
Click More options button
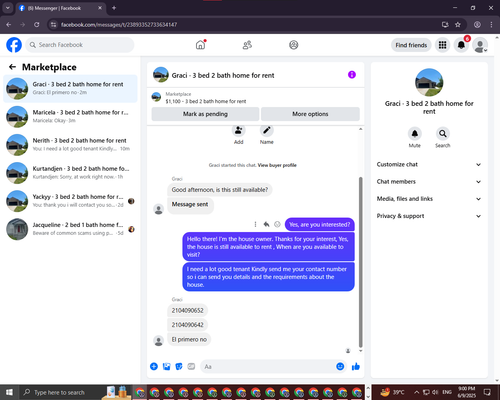pyautogui.click(x=310, y=114)
